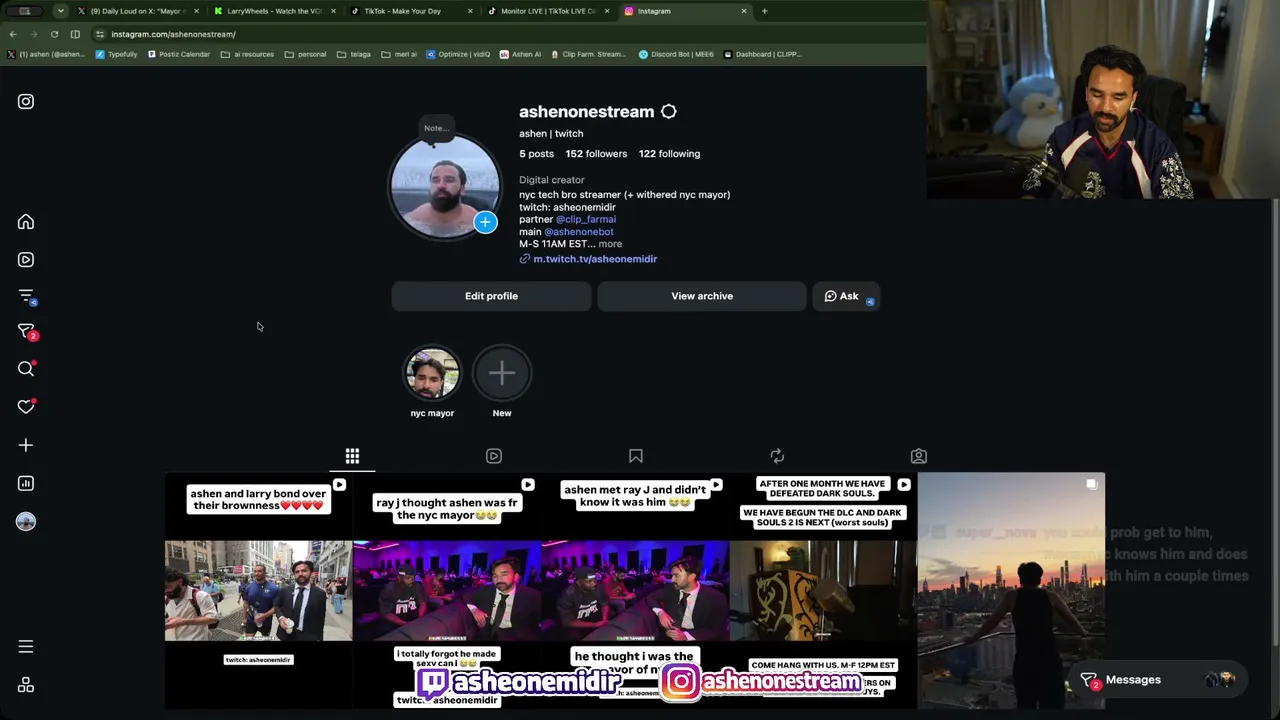Open the Dashboard | CLIPP bookmark
This screenshot has height=720, width=1280.
pyautogui.click(x=763, y=54)
